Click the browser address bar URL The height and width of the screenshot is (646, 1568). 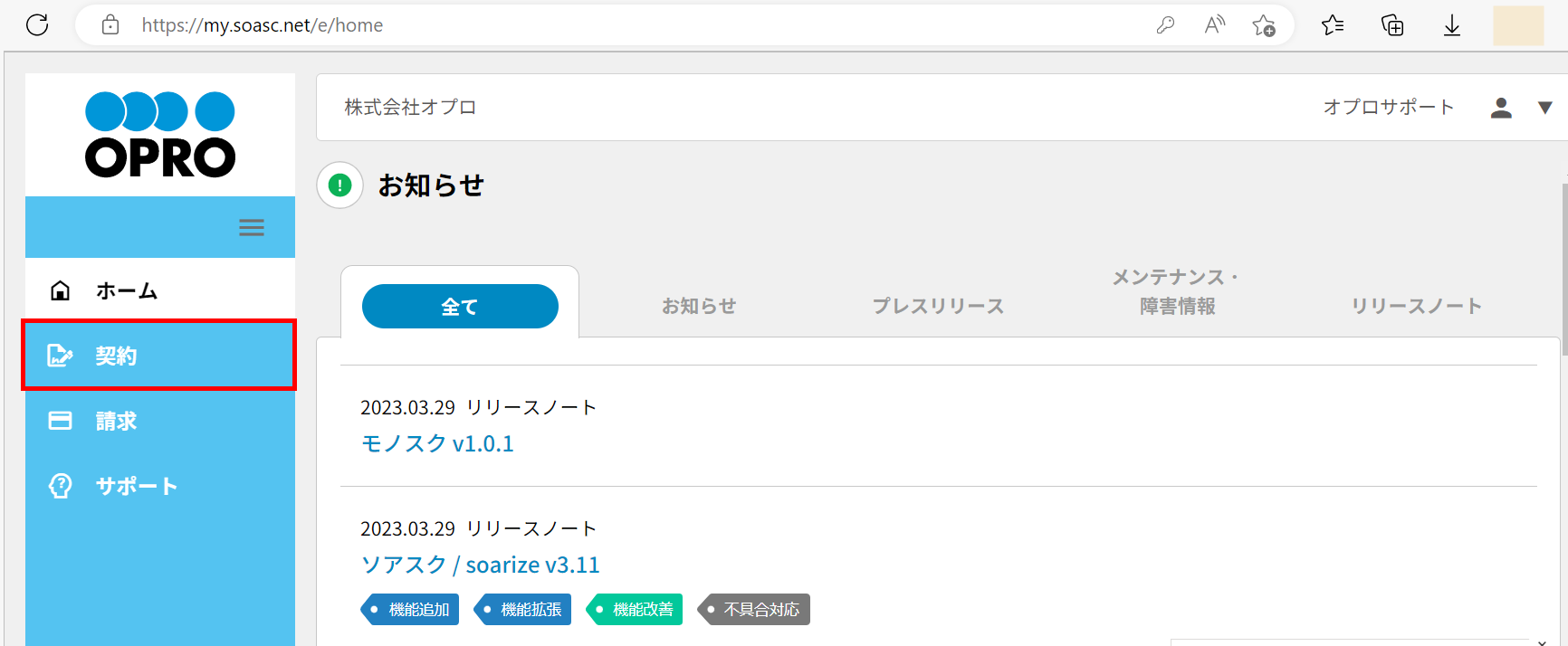tap(263, 25)
